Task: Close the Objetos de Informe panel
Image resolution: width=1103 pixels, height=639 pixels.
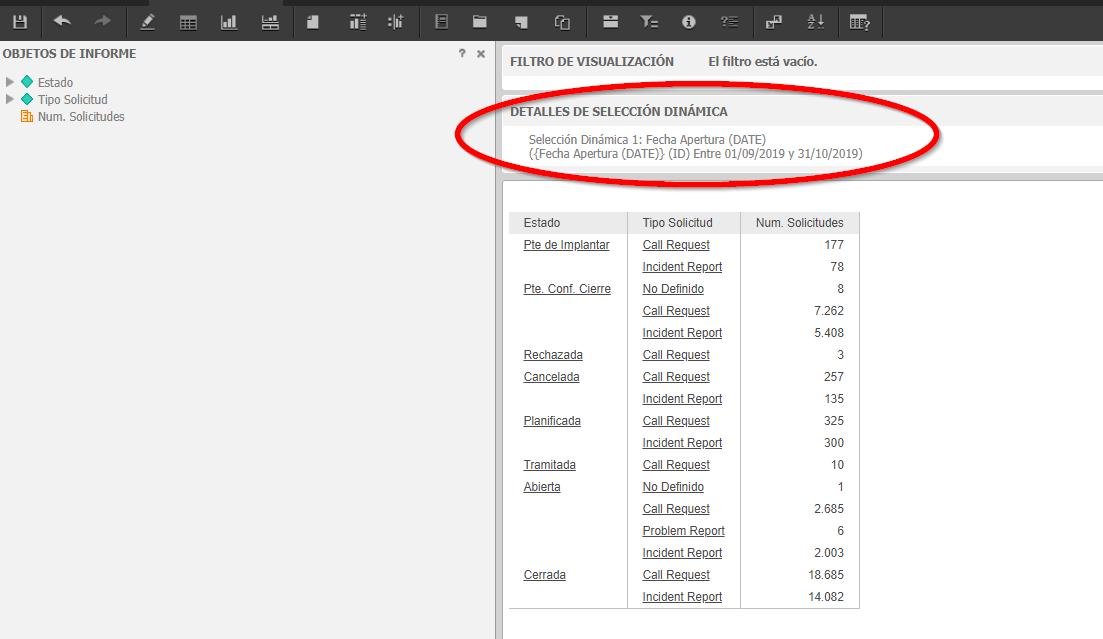Action: pyautogui.click(x=481, y=53)
